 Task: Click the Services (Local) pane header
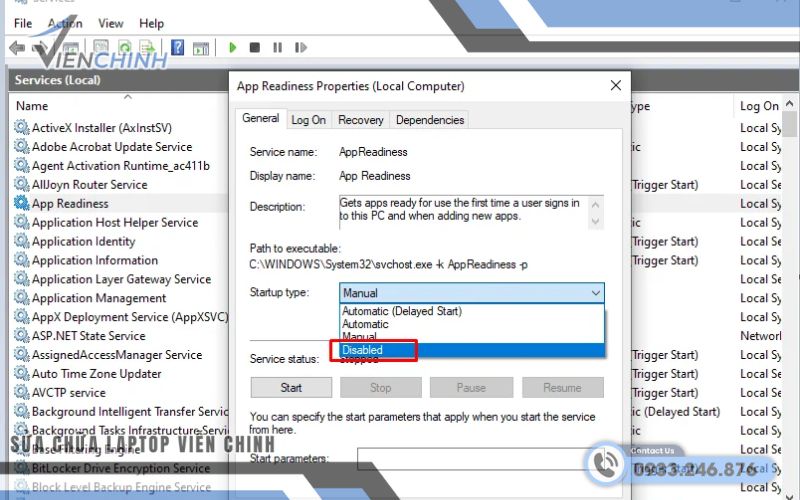pyautogui.click(x=58, y=80)
